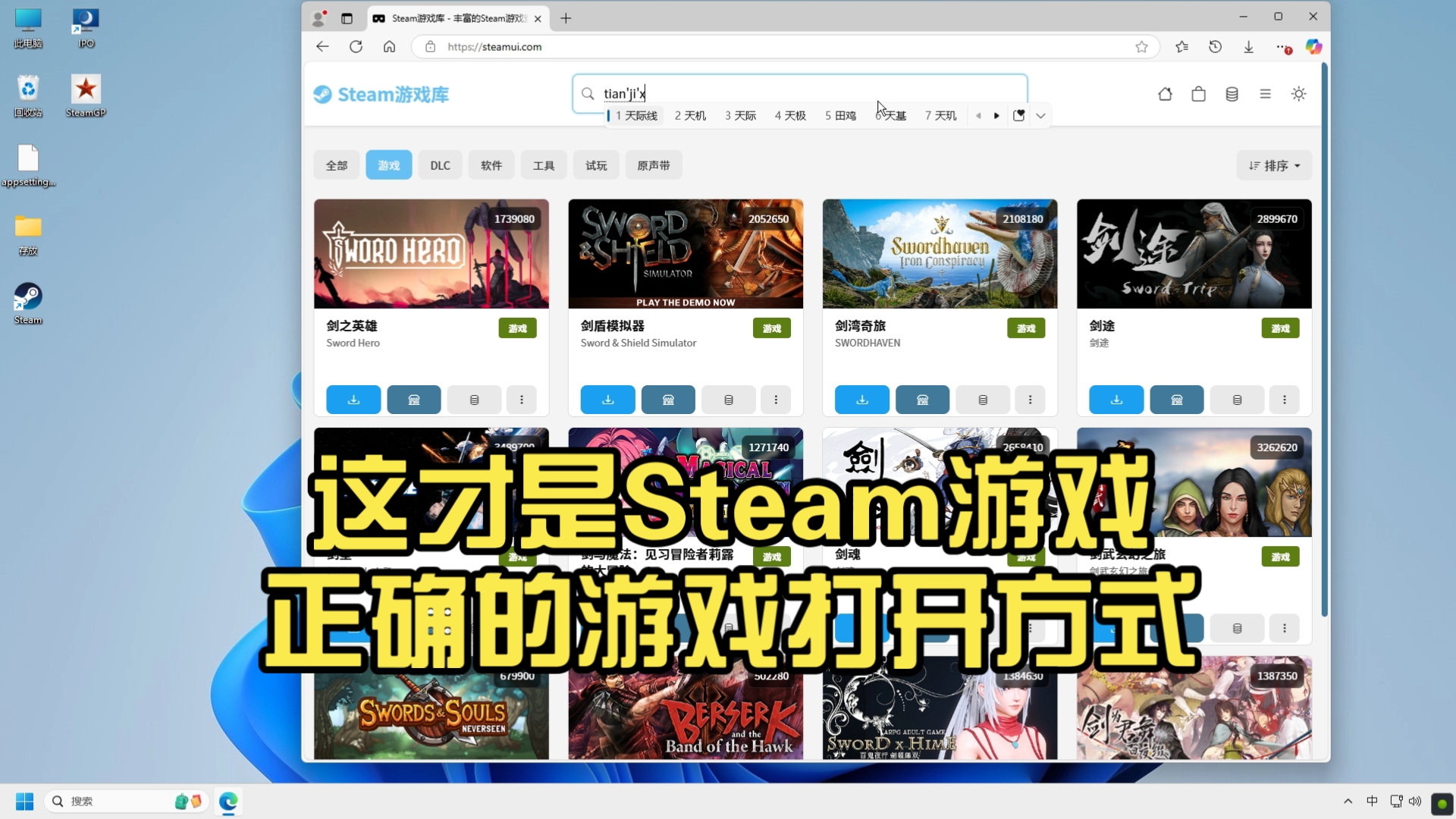Open a new browser tab

click(x=566, y=18)
